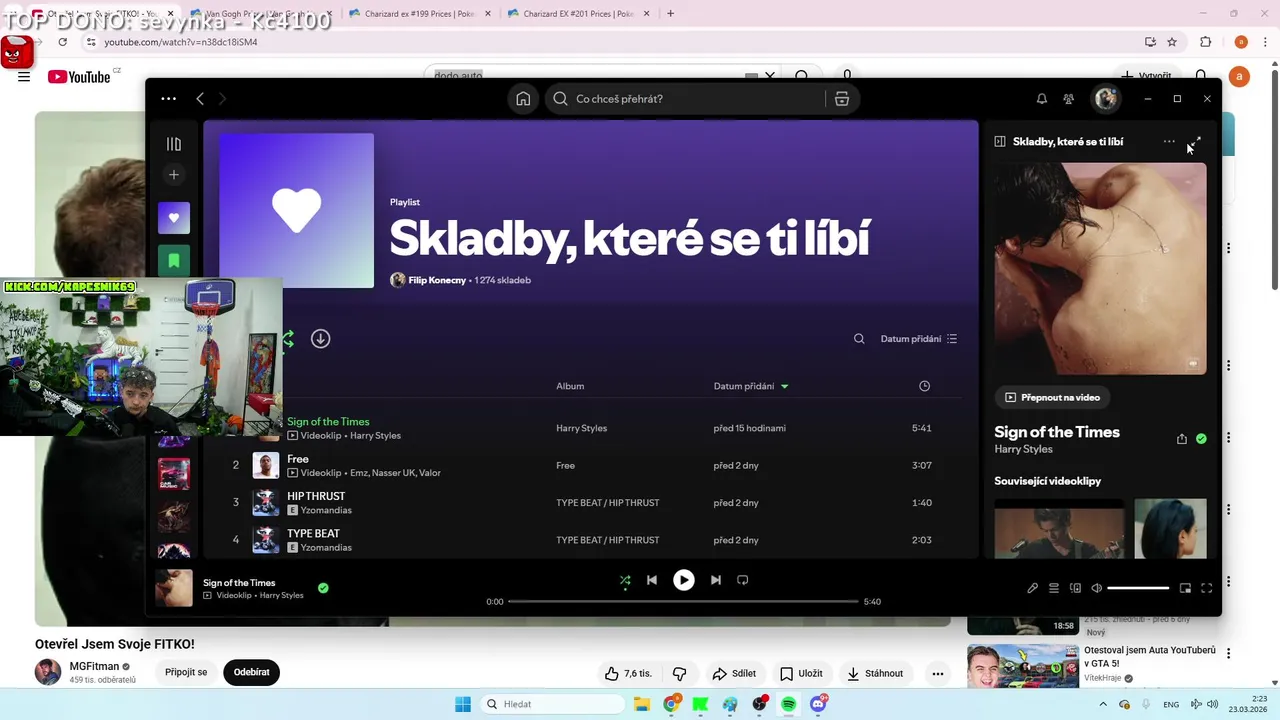Collapse the Your Library sidebar icon
Screen dimensions: 1280x720
pos(174,144)
